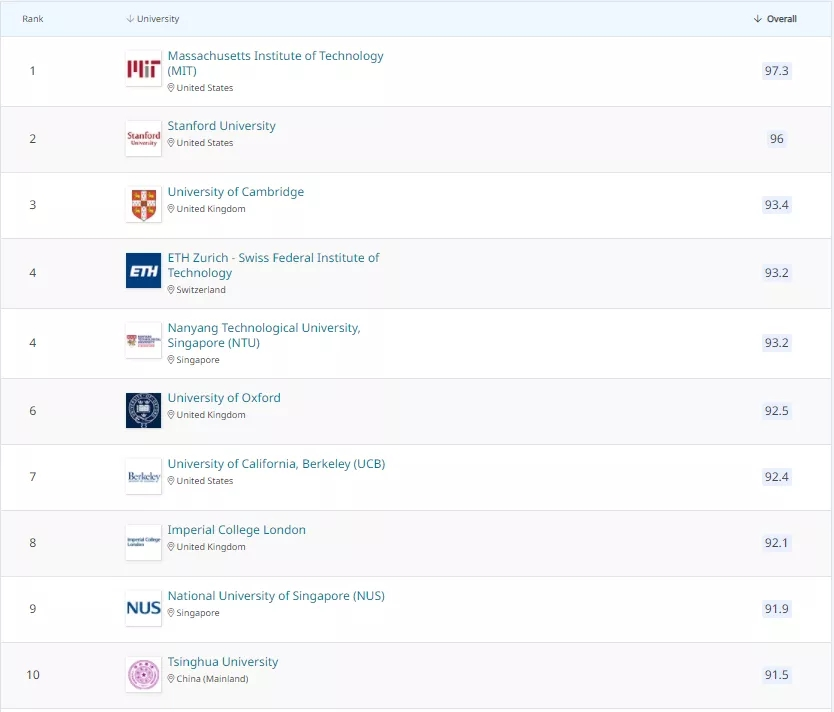Click the University of Oxford crest
The image size is (834, 712).
pyautogui.click(x=143, y=410)
